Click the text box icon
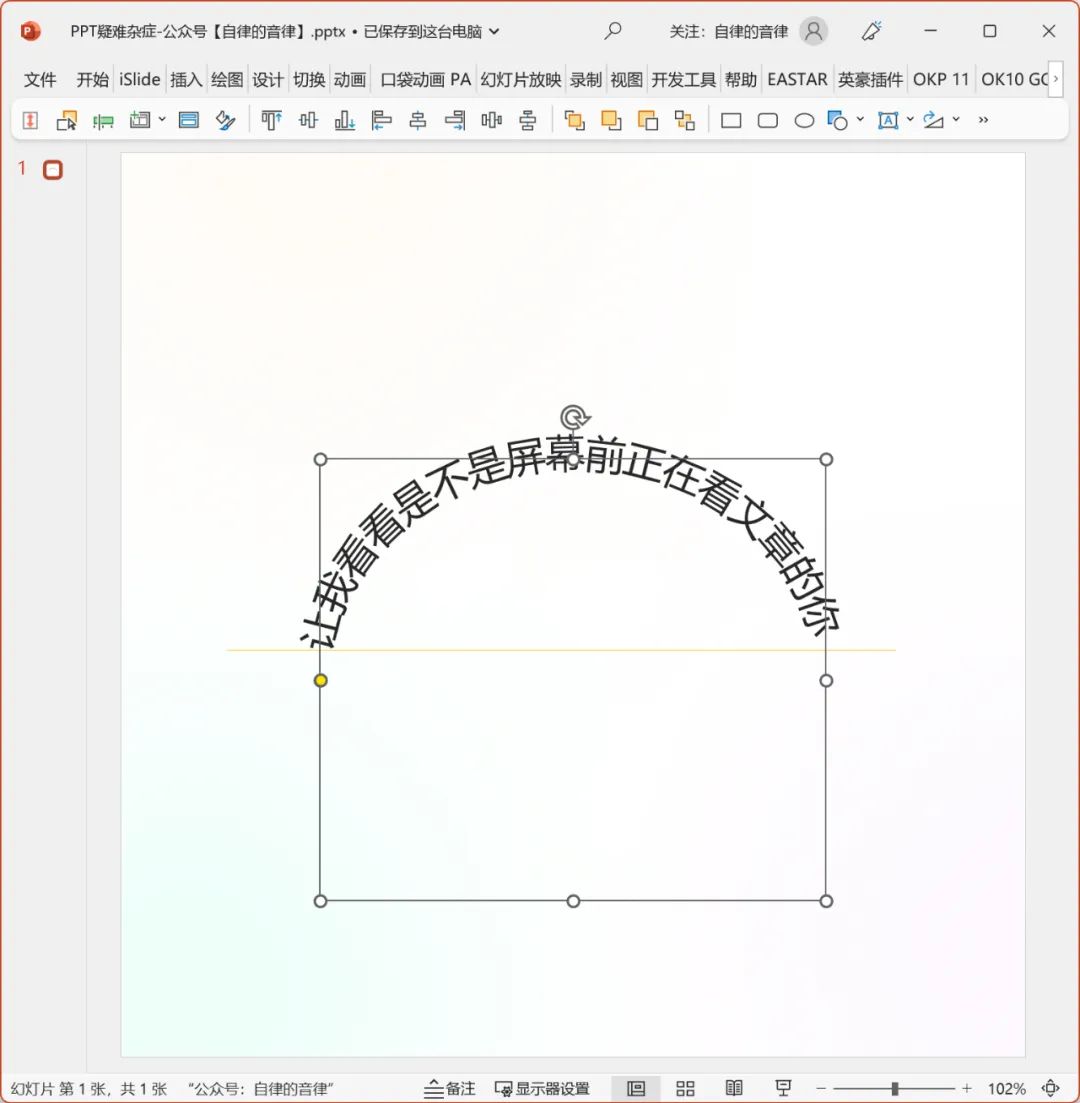Image resolution: width=1080 pixels, height=1103 pixels. (x=888, y=120)
